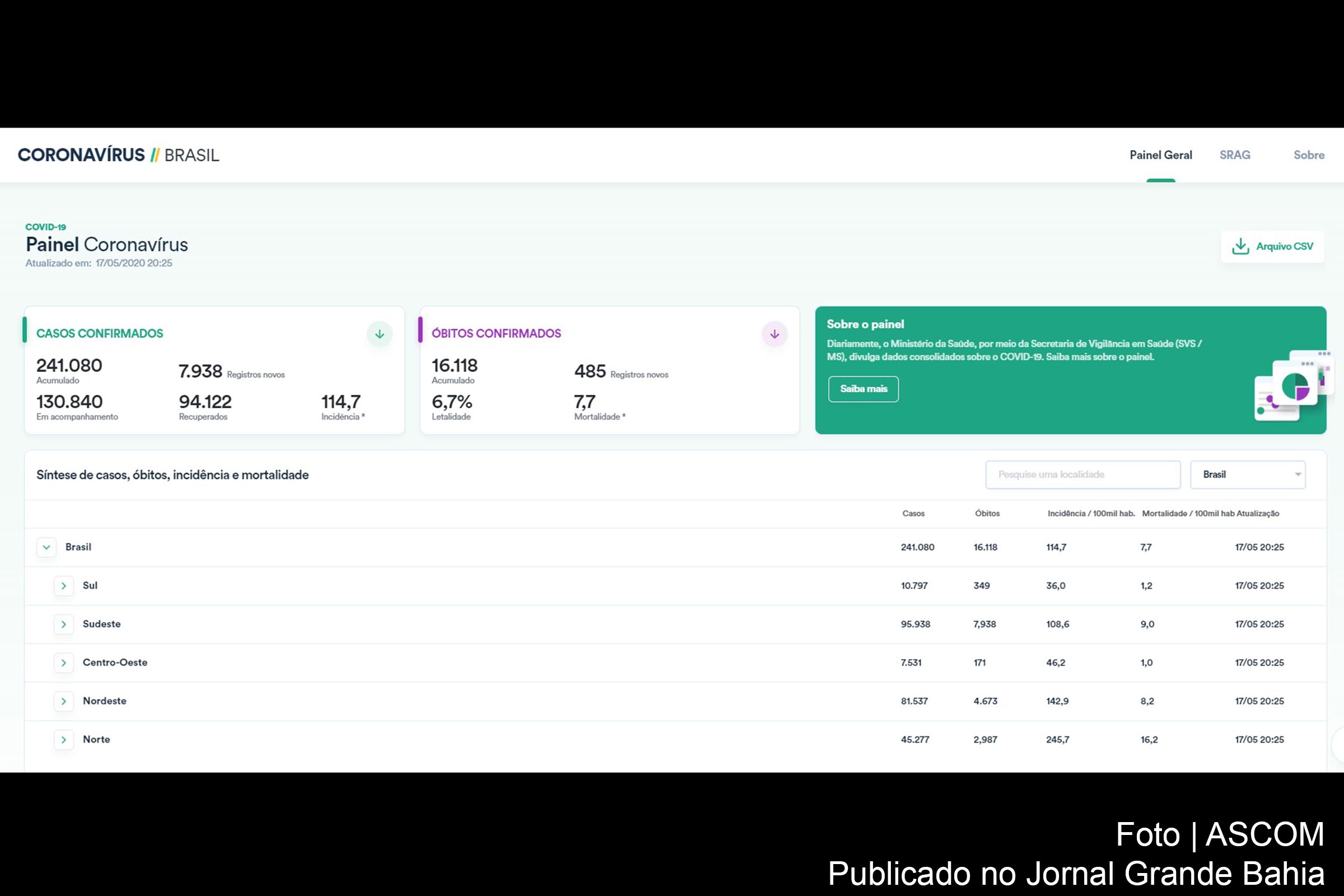
Task: Collapse the Brasil row chevron
Action: [x=46, y=548]
